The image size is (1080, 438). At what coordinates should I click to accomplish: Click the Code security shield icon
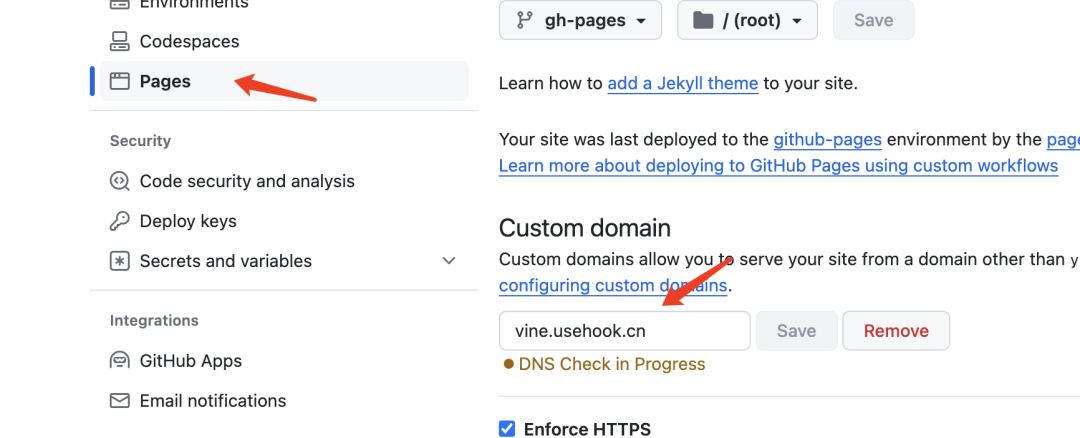119,181
